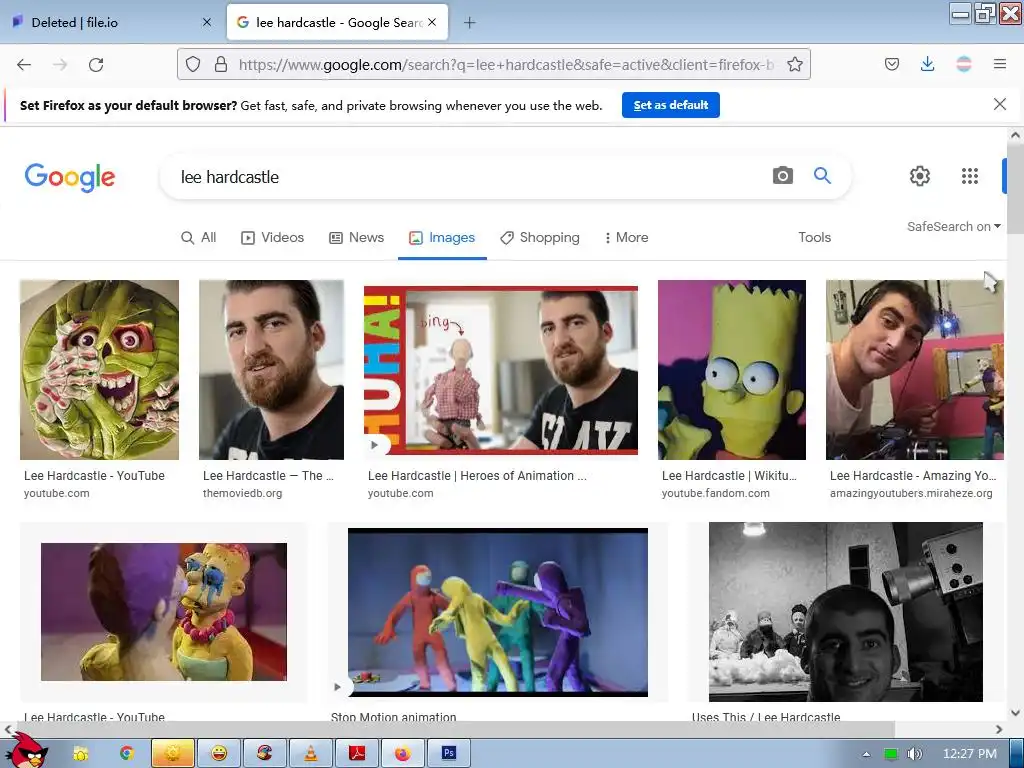Open Google quick settings gear
The image size is (1024, 768).
coord(920,176)
